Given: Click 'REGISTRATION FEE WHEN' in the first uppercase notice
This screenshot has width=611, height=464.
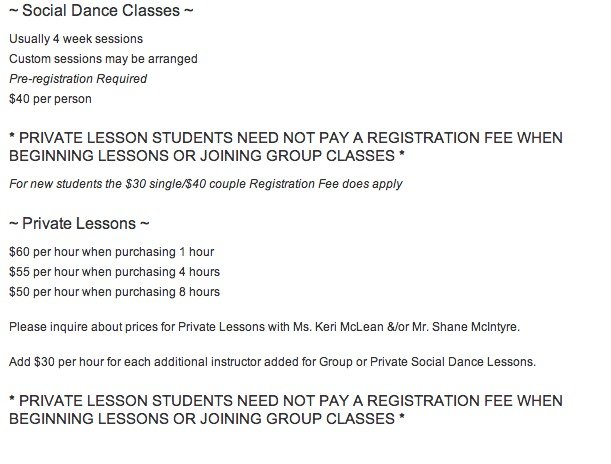Looking at the screenshot, I should (x=465, y=138).
